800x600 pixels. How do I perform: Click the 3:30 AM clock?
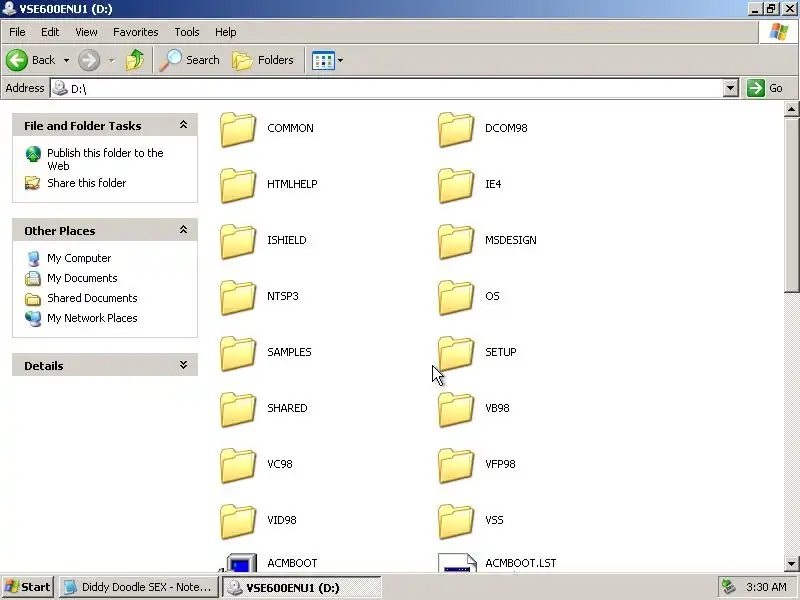[766, 587]
